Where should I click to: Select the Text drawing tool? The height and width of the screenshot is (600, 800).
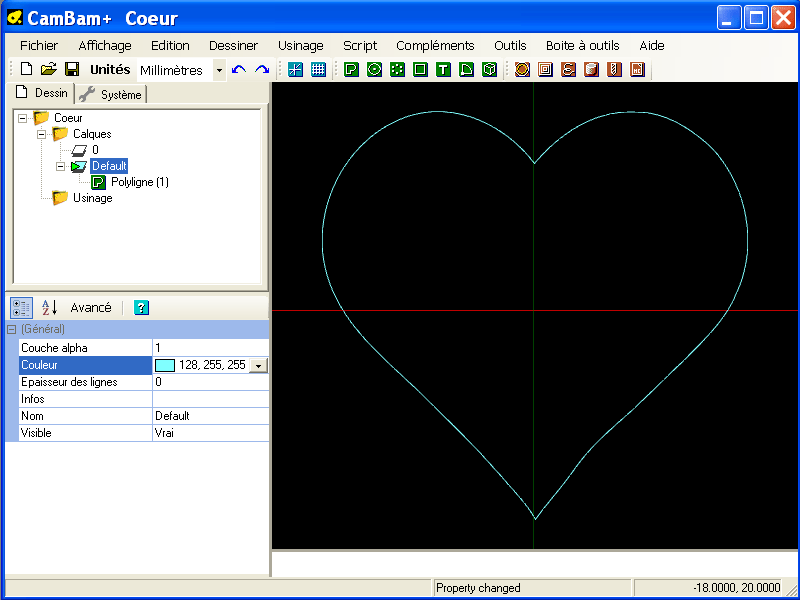point(443,69)
